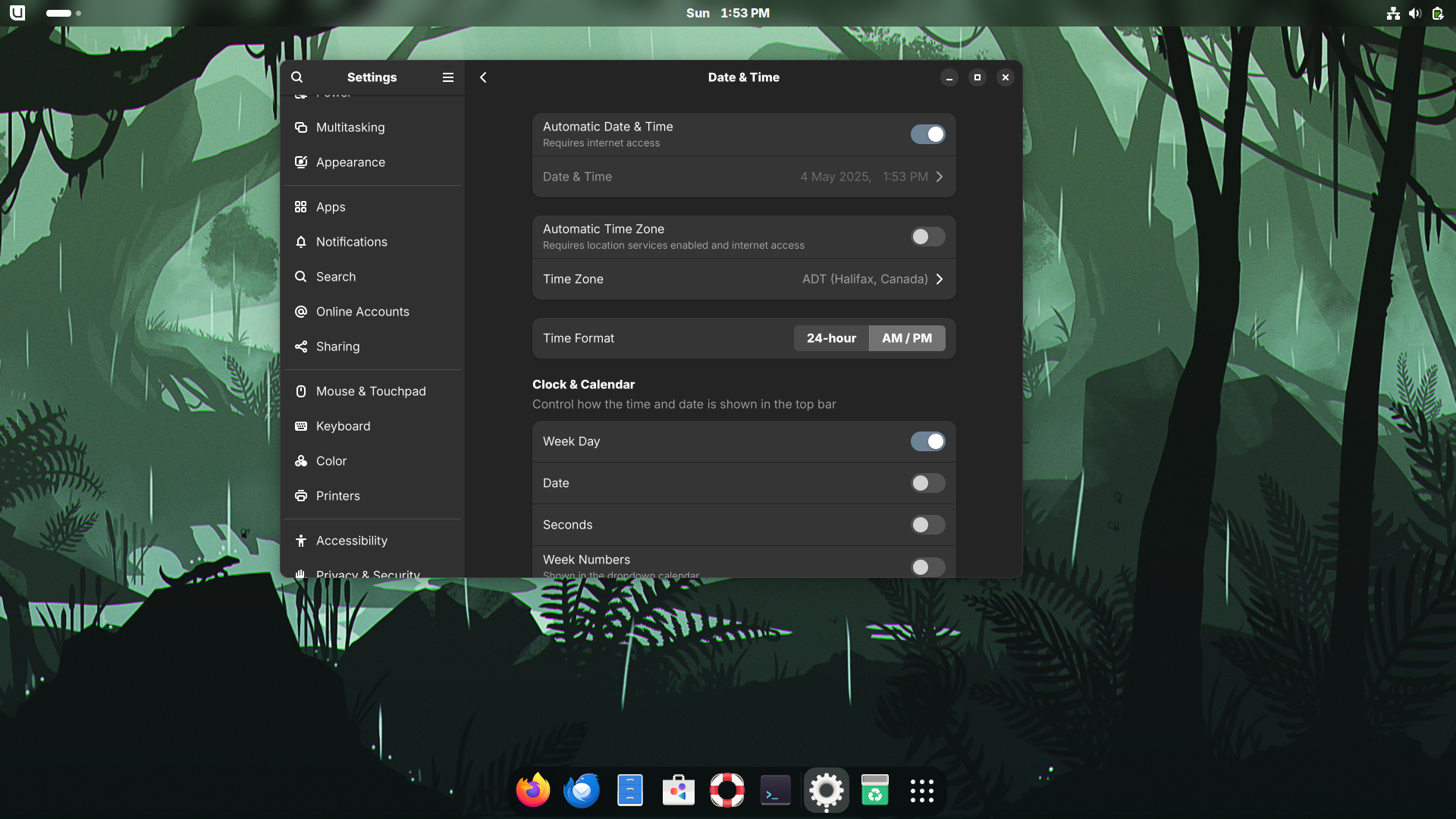Image resolution: width=1456 pixels, height=819 pixels.
Task: Enable Date in the top bar
Action: (x=928, y=483)
